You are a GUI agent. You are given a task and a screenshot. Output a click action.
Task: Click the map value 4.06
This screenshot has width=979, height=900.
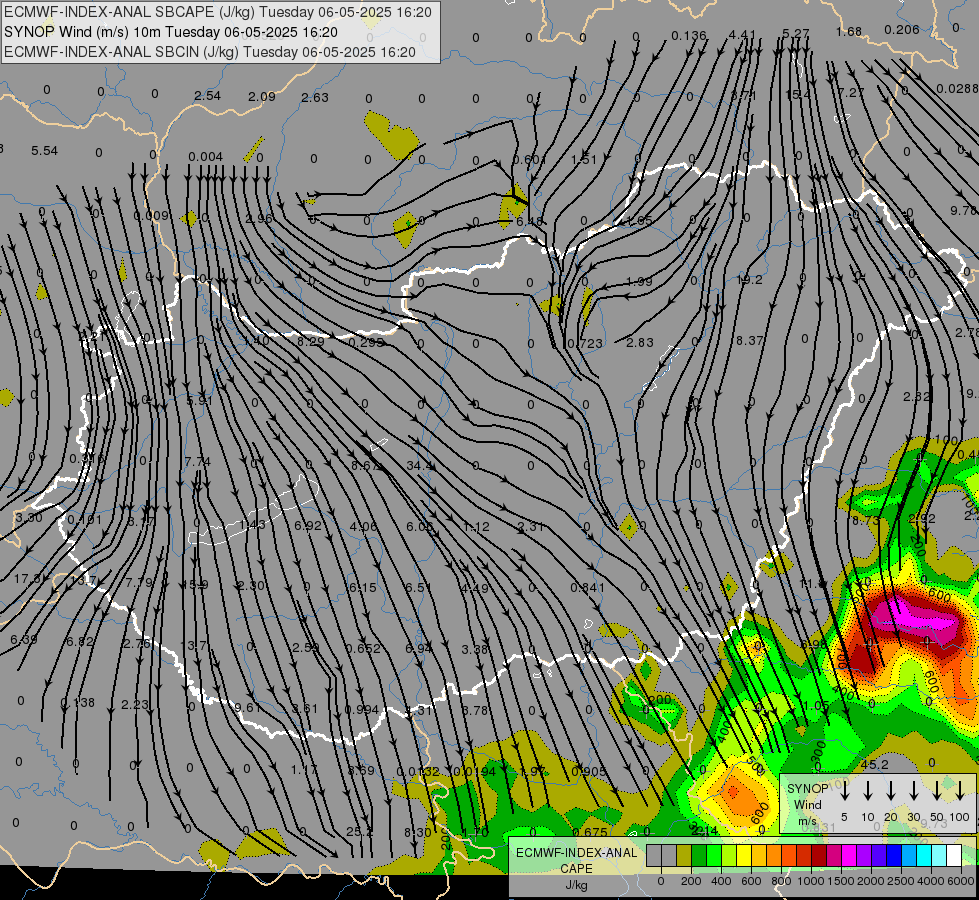click(x=363, y=527)
